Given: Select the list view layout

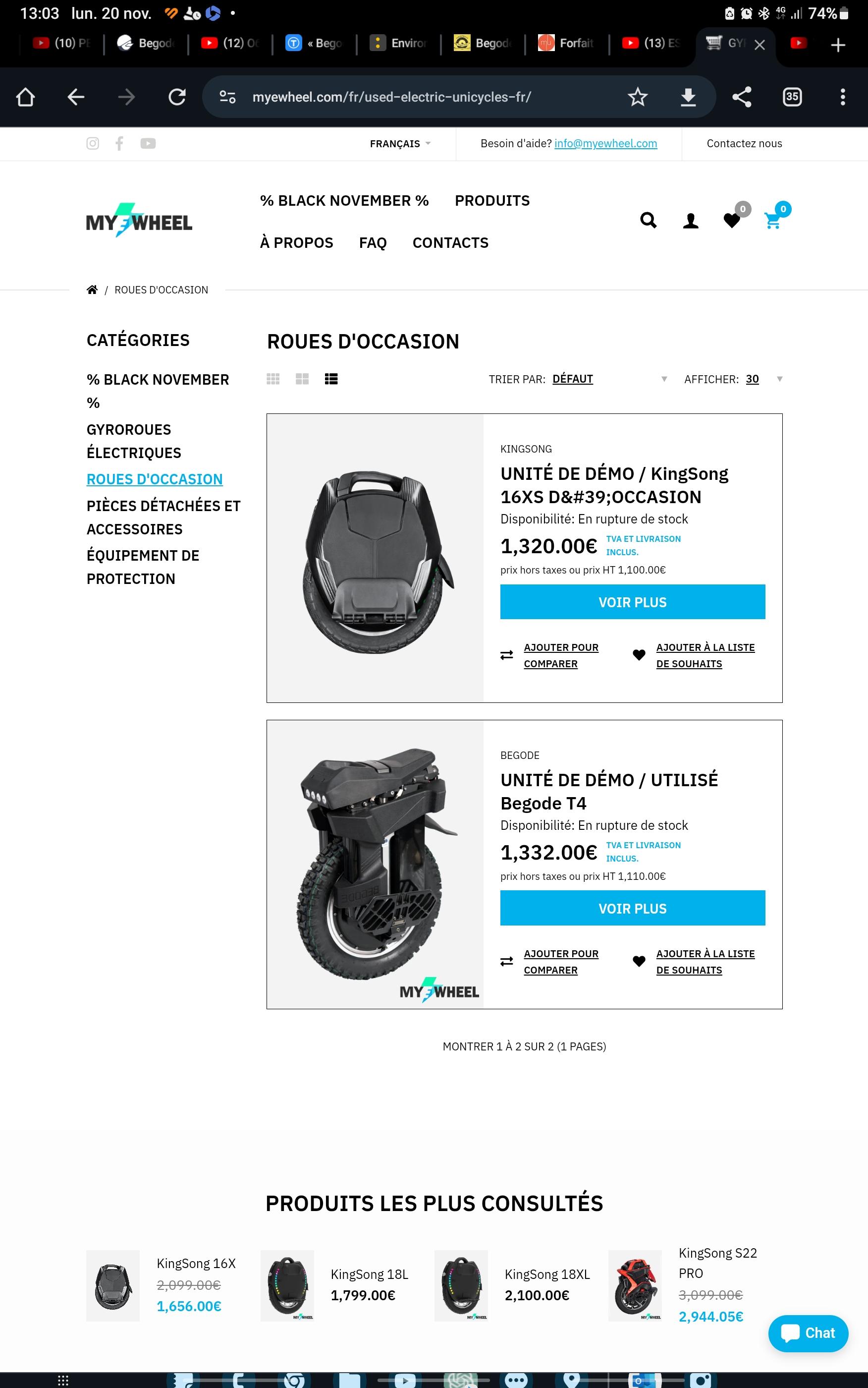Looking at the screenshot, I should coord(331,379).
